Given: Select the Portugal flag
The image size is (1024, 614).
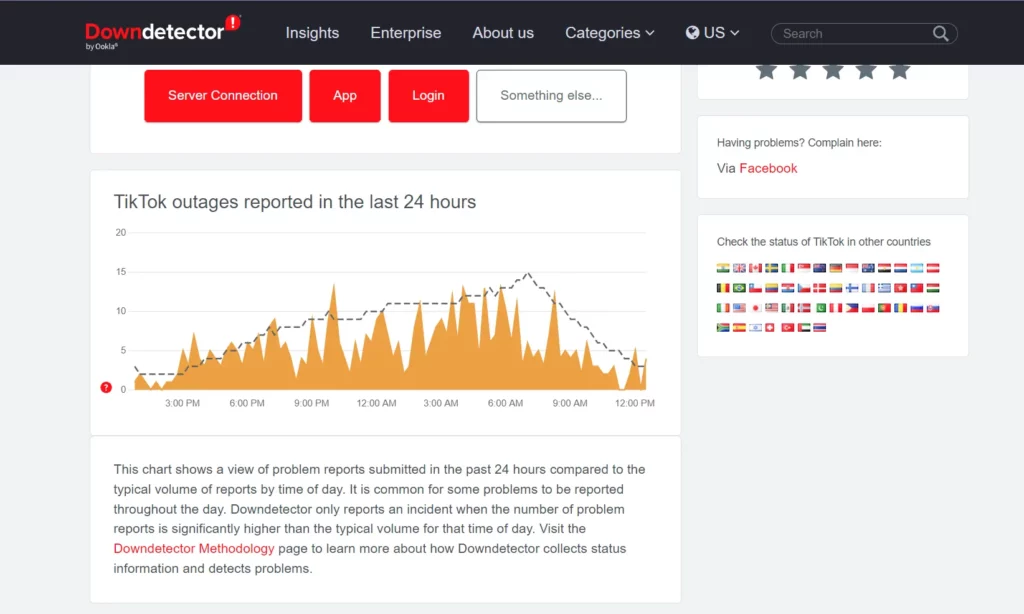Looking at the screenshot, I should pyautogui.click(x=884, y=308).
